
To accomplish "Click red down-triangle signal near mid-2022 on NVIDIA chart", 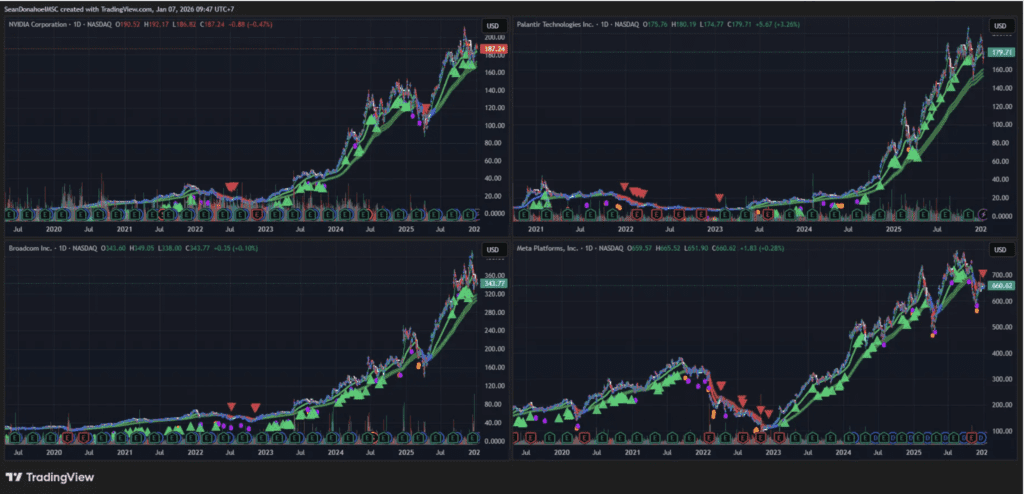I will click(232, 187).
